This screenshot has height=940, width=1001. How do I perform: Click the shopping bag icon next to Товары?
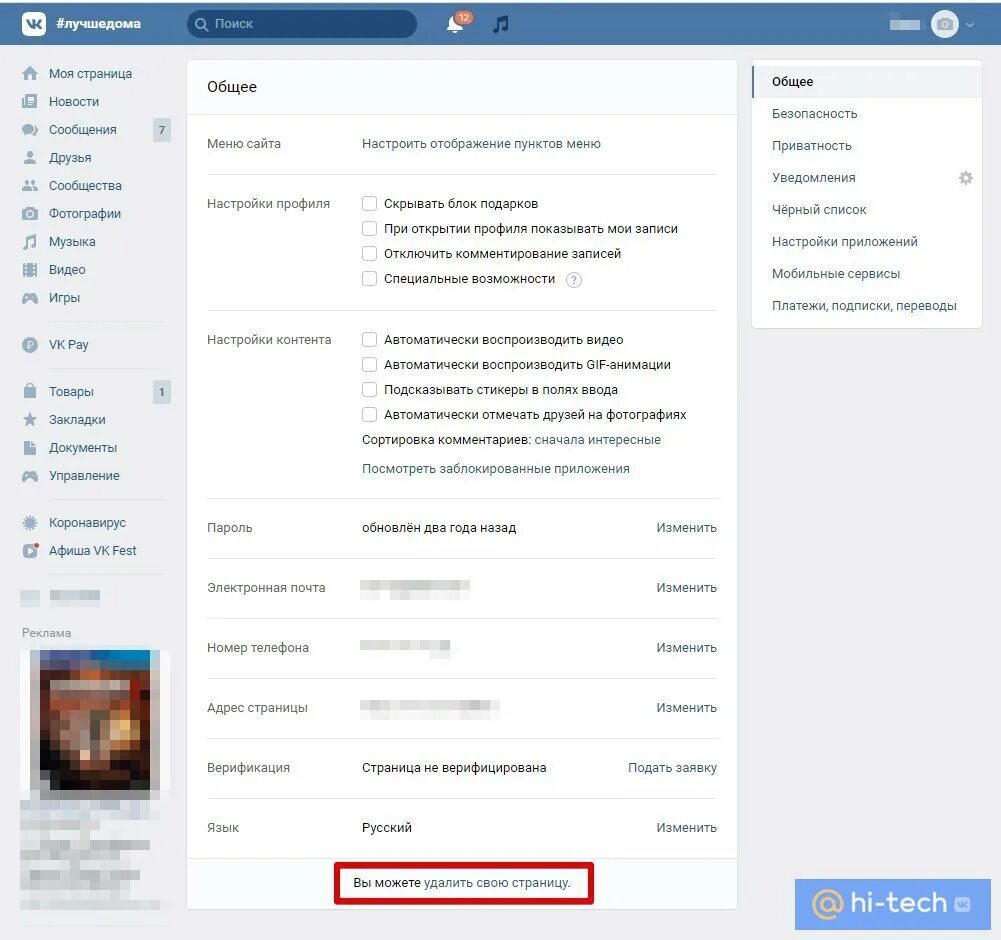click(x=30, y=391)
